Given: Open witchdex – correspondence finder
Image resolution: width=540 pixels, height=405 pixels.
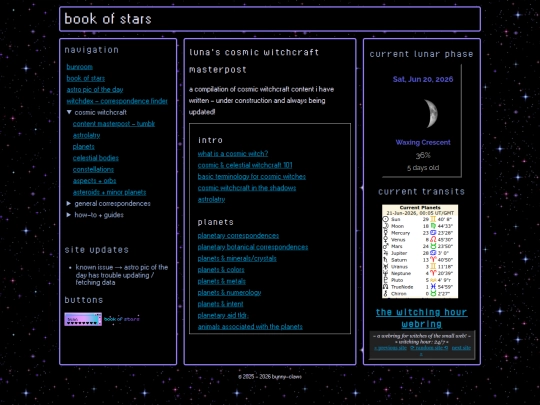Looking at the screenshot, I should click(117, 101).
